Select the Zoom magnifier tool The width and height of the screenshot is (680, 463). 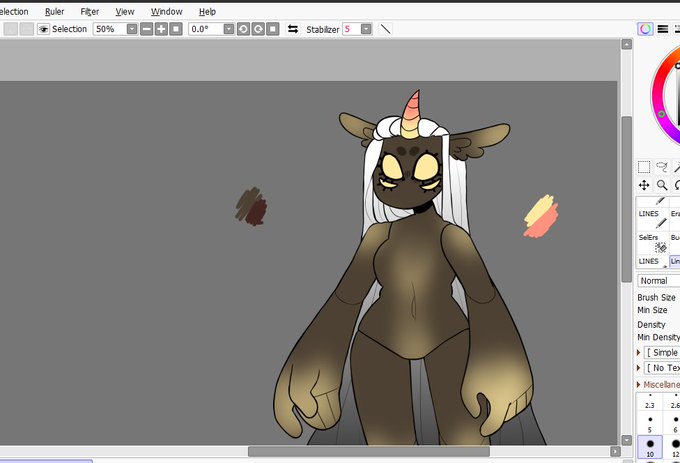click(x=662, y=185)
